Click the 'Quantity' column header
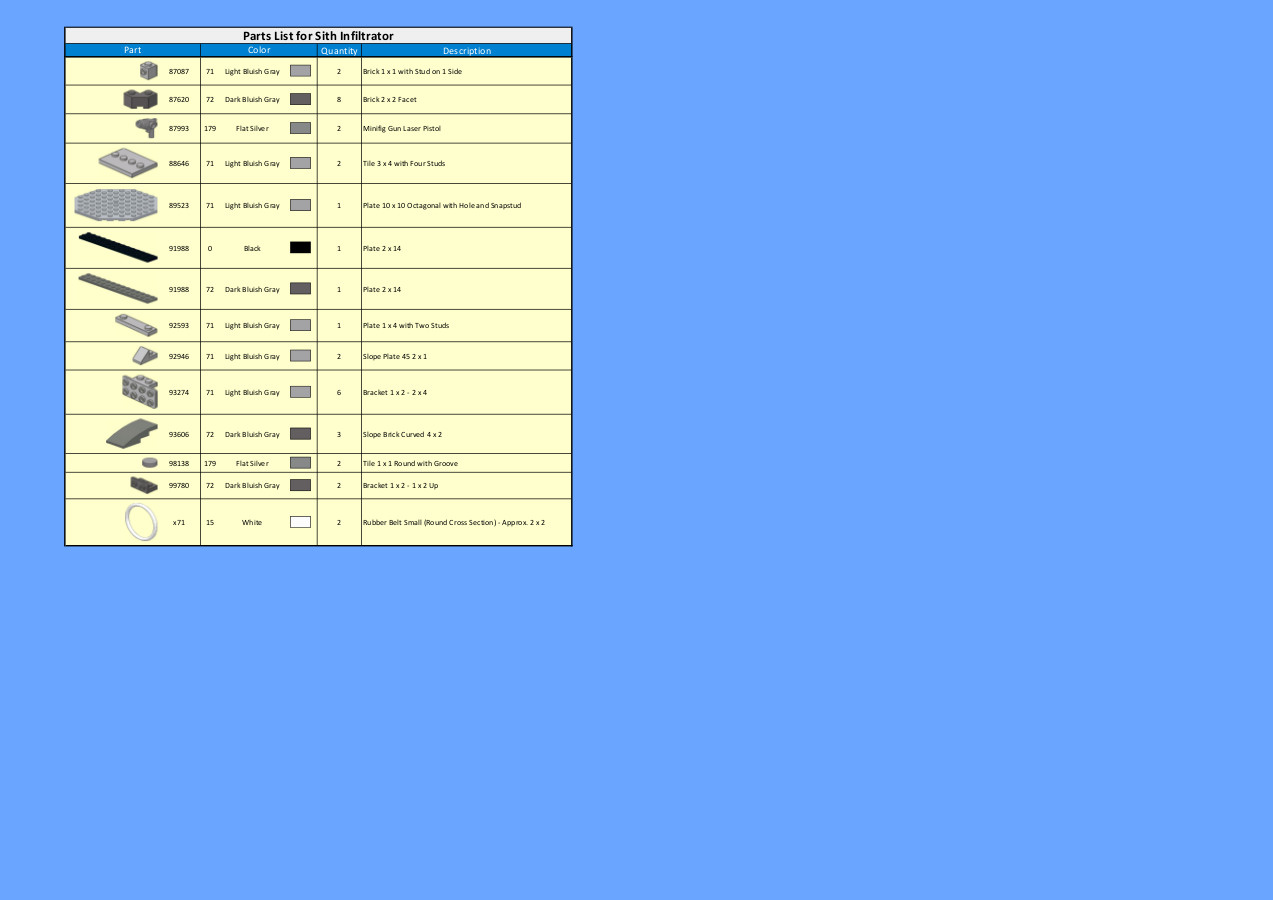The image size is (1273, 900). (x=339, y=50)
